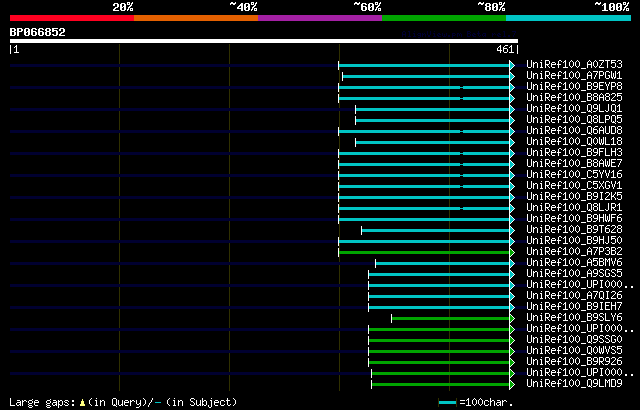
Task: Select the UniRef100_Q9SSG0 label
Action: [x=574, y=340]
